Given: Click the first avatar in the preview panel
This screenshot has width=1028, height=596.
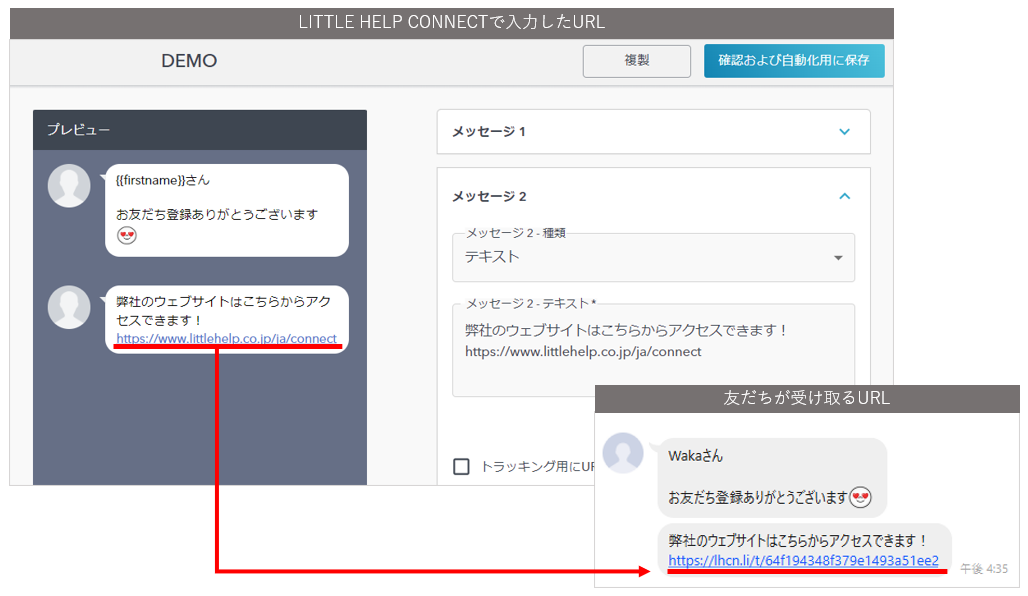Looking at the screenshot, I should pos(69,186).
